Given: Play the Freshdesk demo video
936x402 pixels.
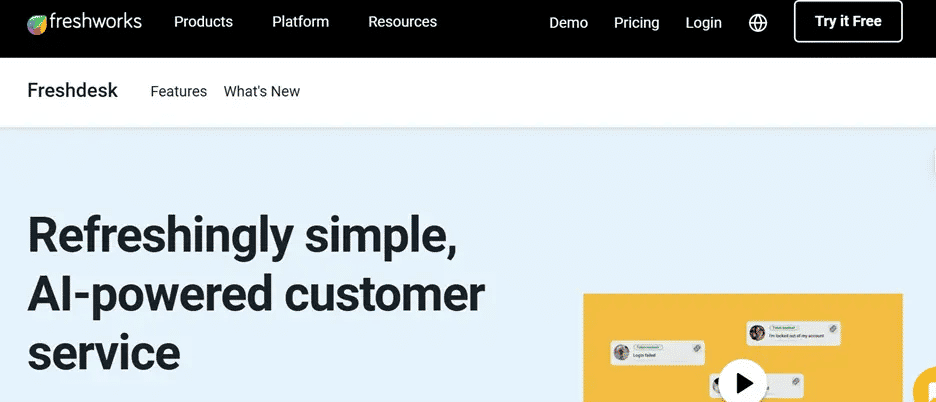Looking at the screenshot, I should tap(742, 383).
